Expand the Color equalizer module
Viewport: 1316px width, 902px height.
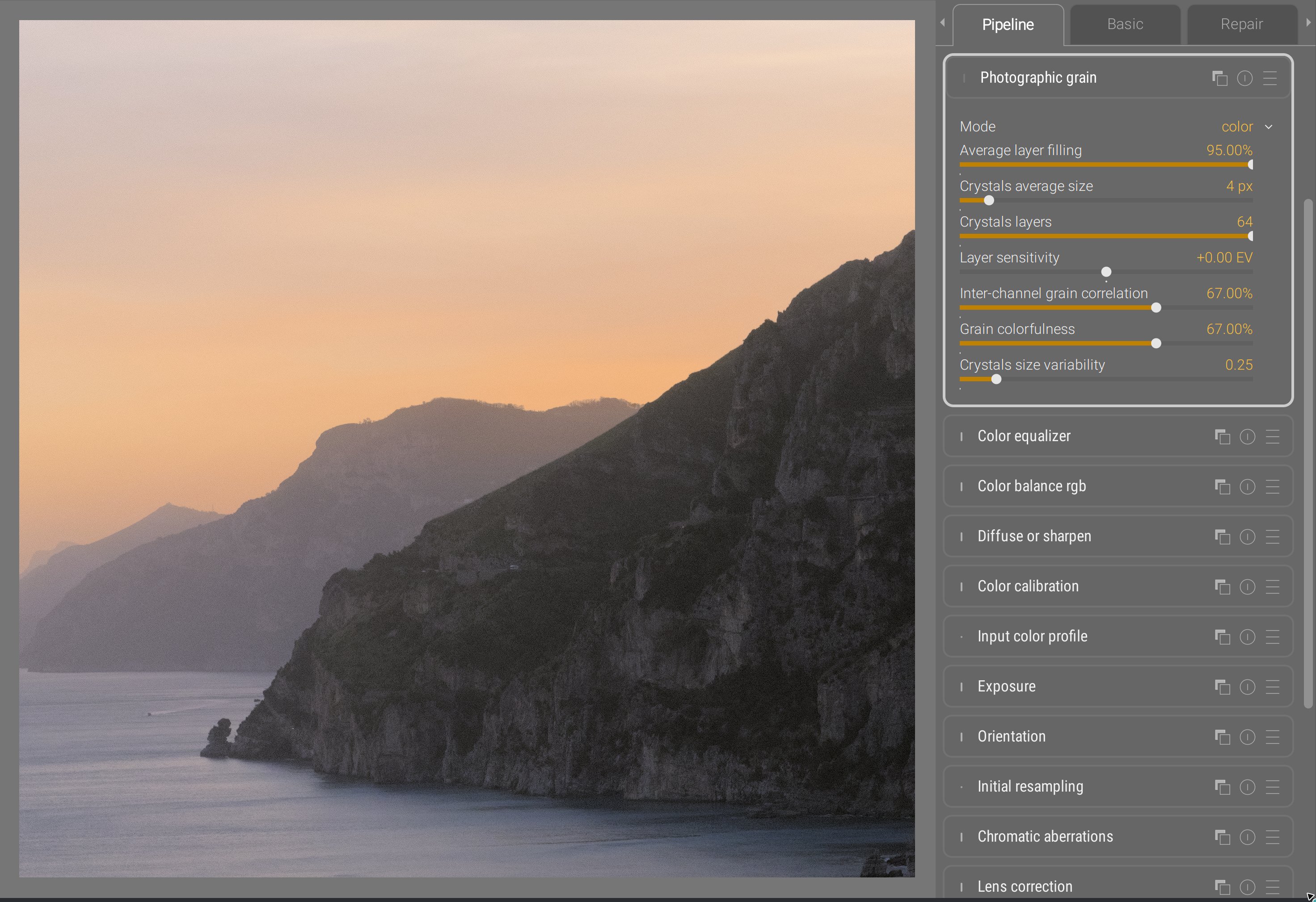click(x=1024, y=436)
